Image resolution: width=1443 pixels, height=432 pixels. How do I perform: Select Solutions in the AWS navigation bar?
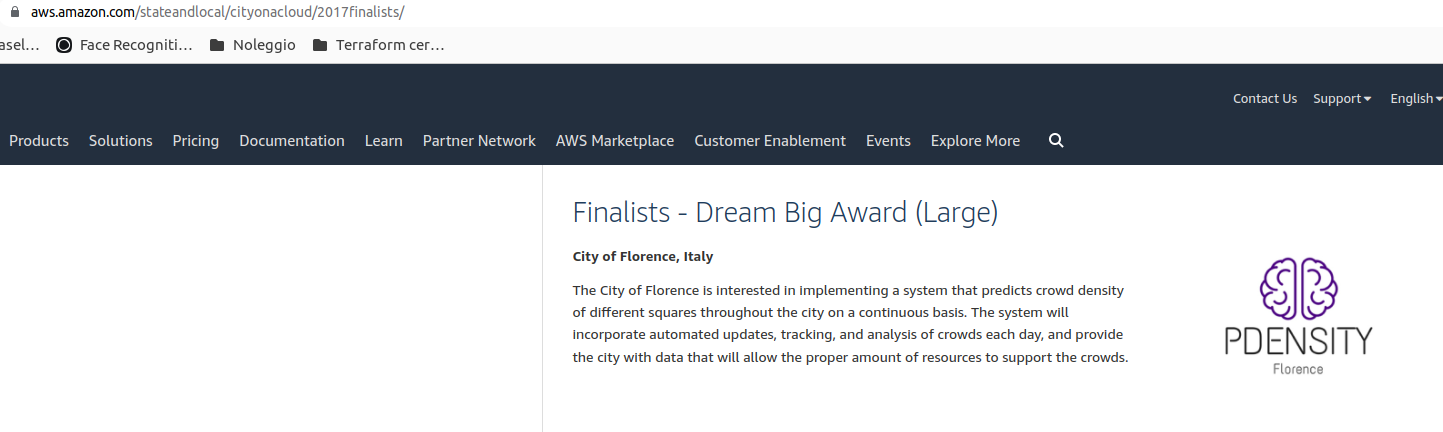pos(121,141)
